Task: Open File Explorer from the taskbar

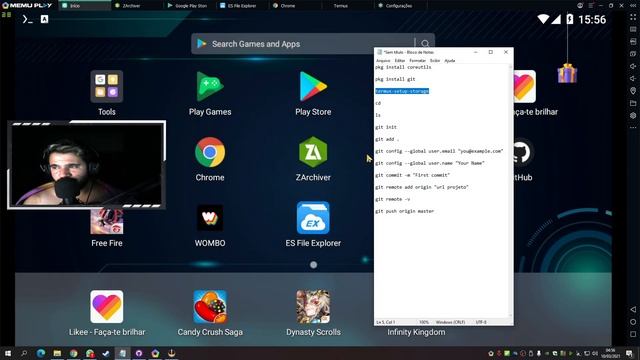Action: 57,353
